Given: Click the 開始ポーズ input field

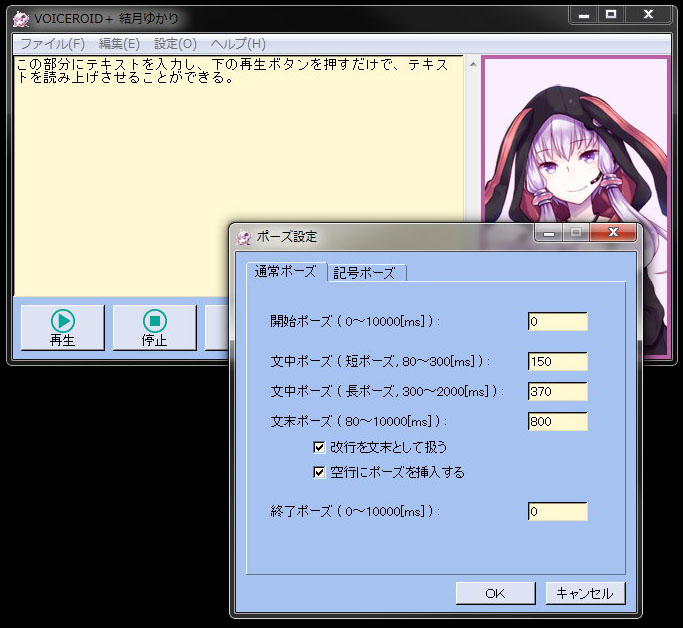Looking at the screenshot, I should tap(558, 321).
